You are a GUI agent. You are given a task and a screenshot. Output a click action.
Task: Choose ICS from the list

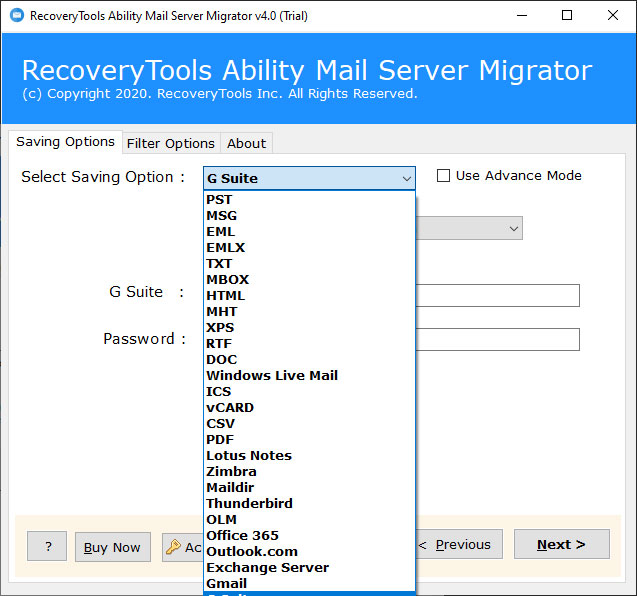tap(309, 392)
